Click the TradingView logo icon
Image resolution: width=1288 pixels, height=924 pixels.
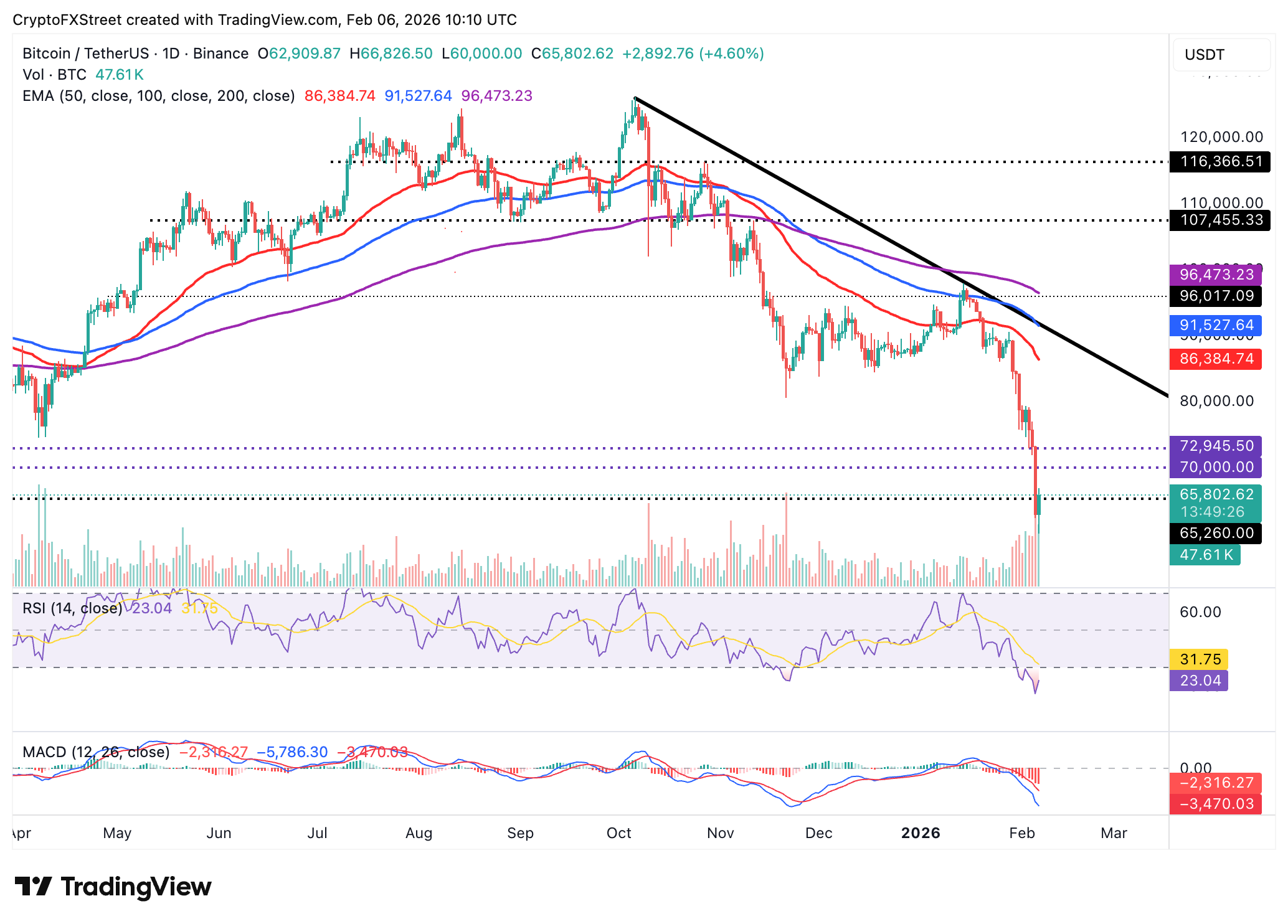point(32,886)
